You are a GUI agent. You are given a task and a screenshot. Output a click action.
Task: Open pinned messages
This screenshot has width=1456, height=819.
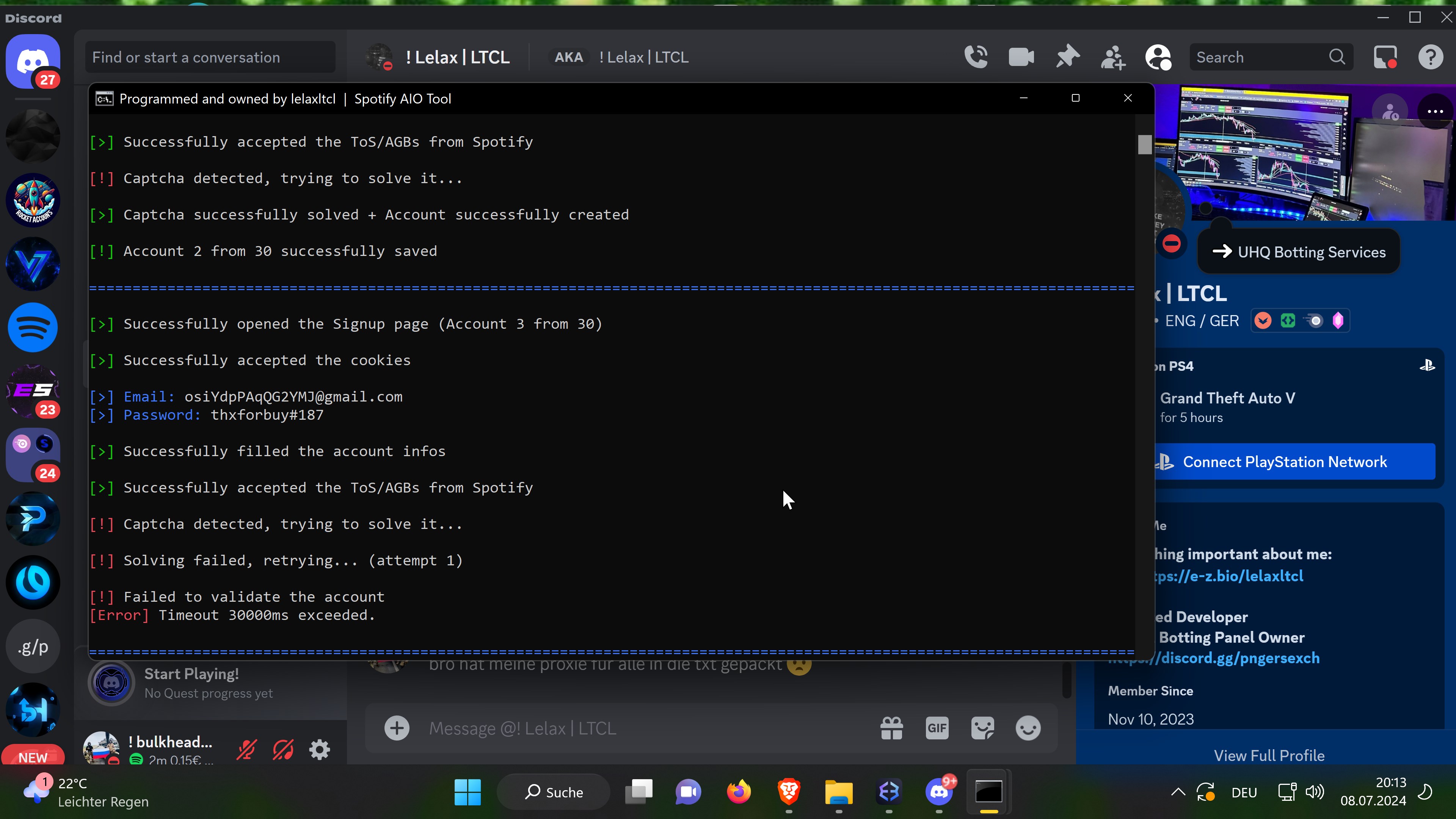coord(1067,57)
